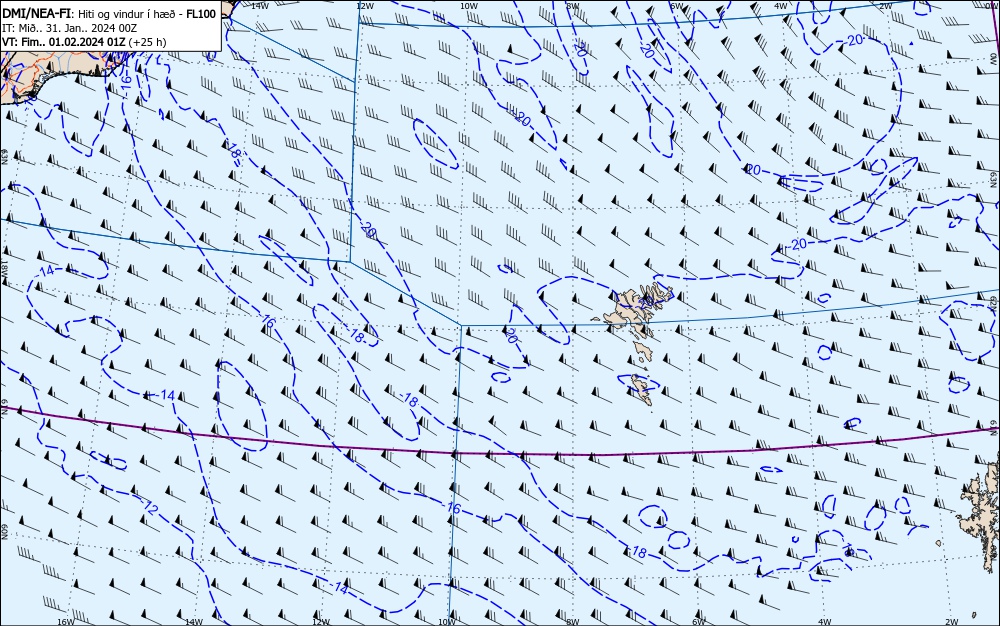Select the FL100 flight level text
The height and width of the screenshot is (626, 1000).
pos(200,14)
